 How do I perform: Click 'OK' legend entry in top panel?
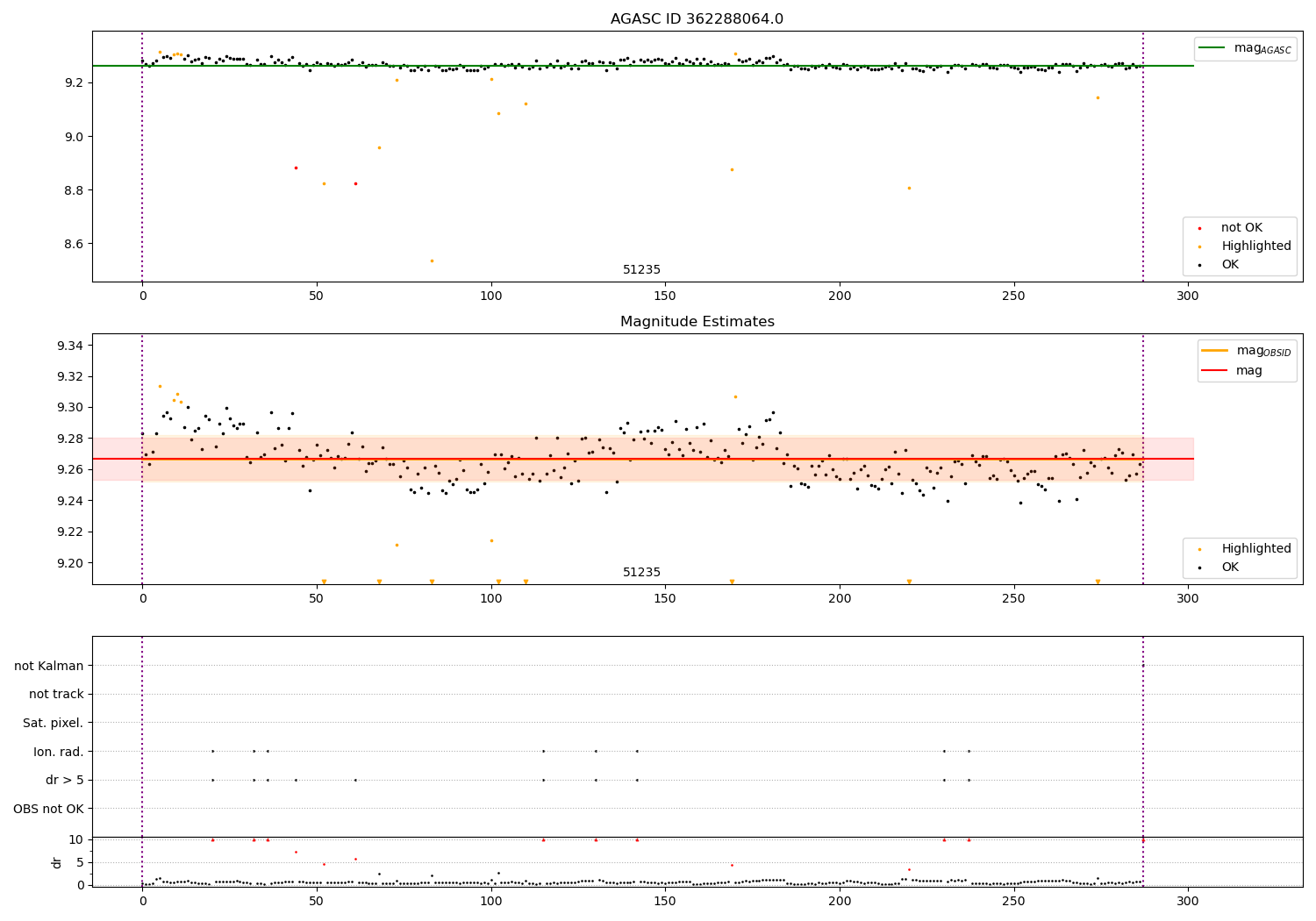[x=1230, y=265]
